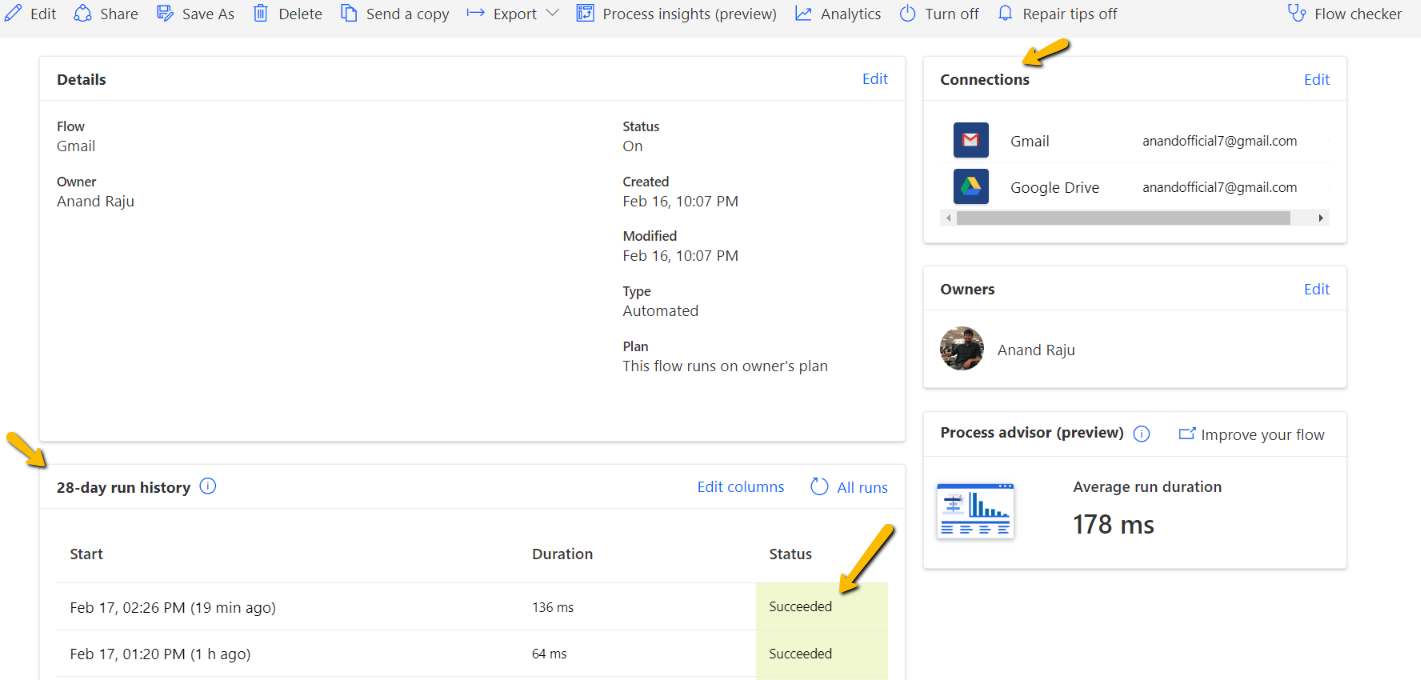Open the 28-day run history info tooltip
This screenshot has height=680, width=1421.
207,487
